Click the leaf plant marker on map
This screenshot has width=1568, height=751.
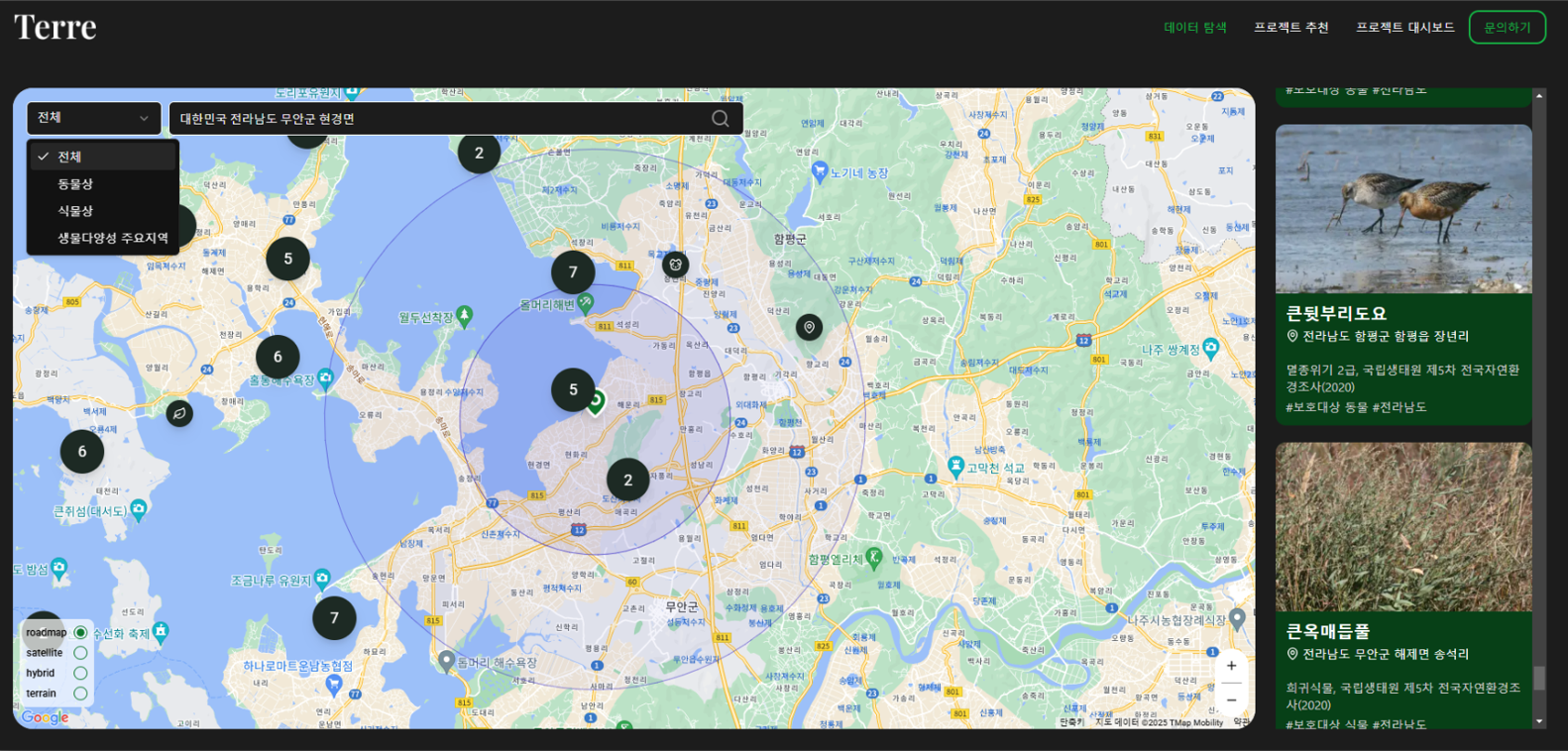tap(179, 413)
